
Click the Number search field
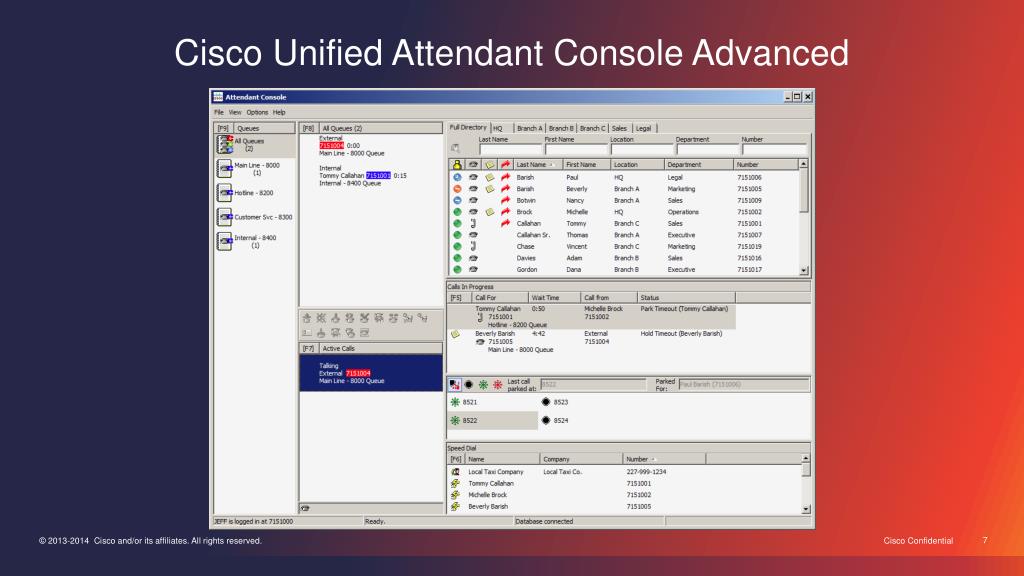[x=774, y=149]
